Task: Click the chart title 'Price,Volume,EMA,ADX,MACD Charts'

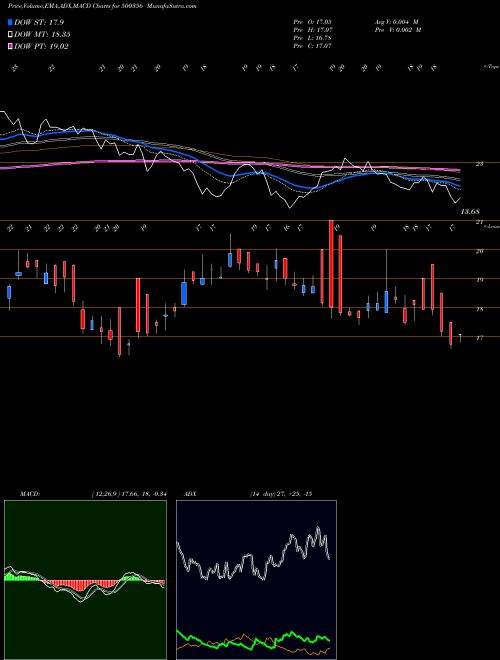Action: [x=59, y=6]
